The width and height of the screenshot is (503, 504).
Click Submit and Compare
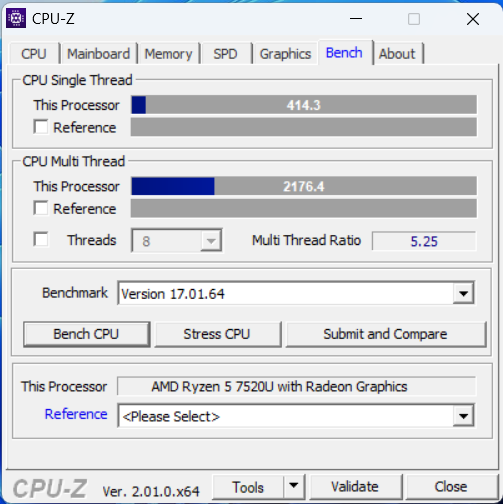385,334
